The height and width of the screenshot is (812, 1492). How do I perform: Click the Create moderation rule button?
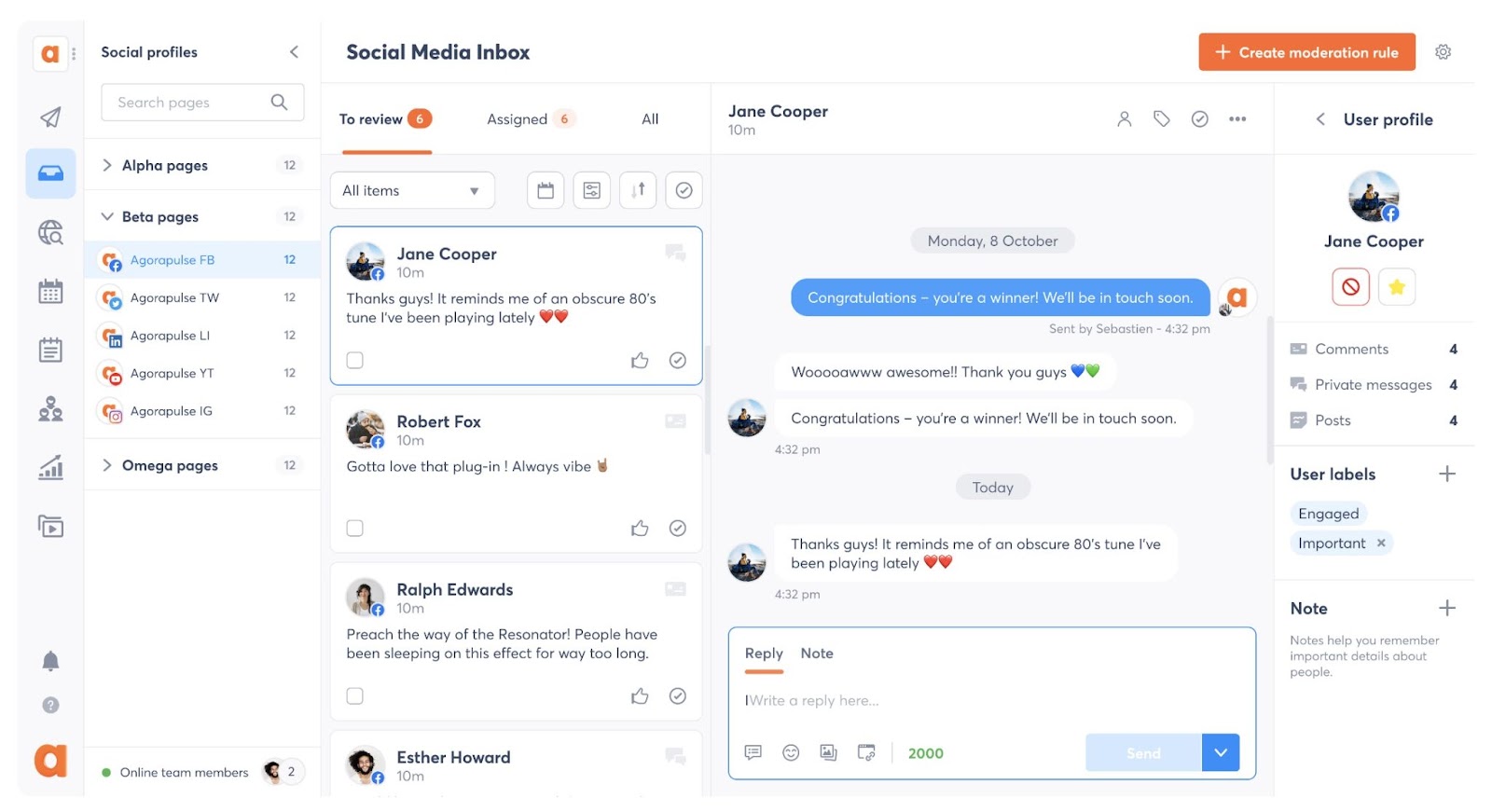(1305, 52)
